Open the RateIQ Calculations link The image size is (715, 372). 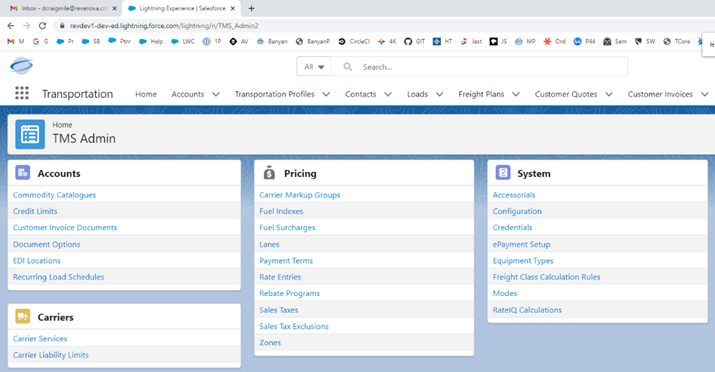point(527,310)
